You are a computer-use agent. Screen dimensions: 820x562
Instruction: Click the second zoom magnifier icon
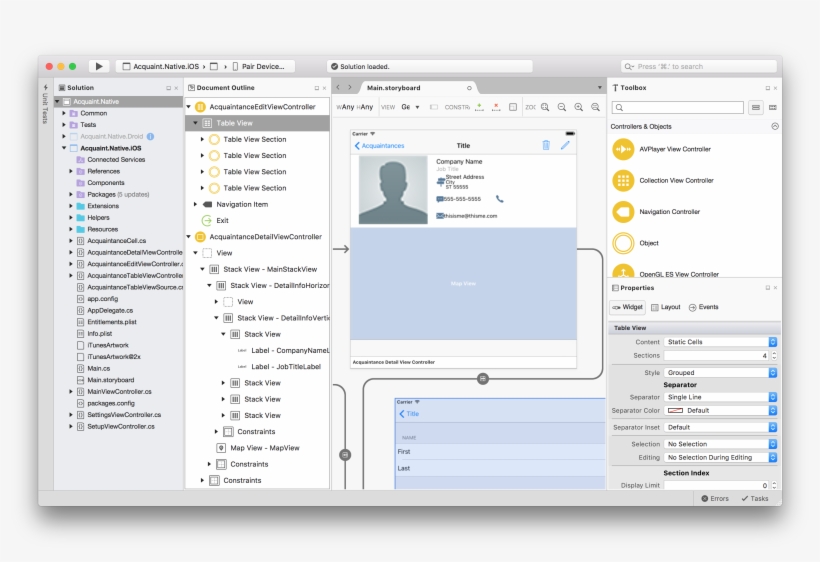click(562, 107)
